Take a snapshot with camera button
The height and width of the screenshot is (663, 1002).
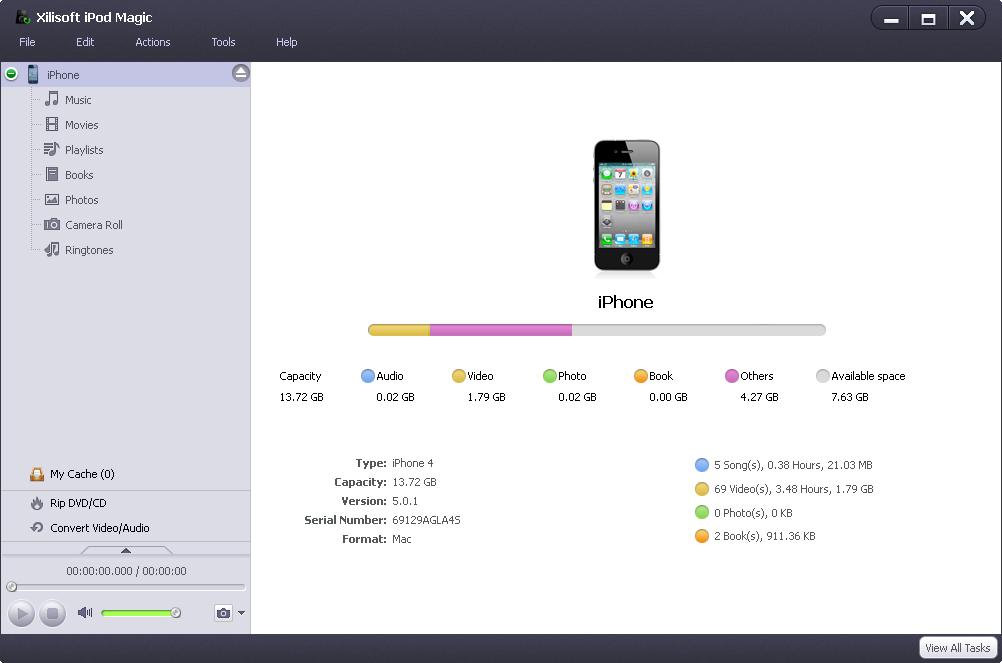point(223,613)
